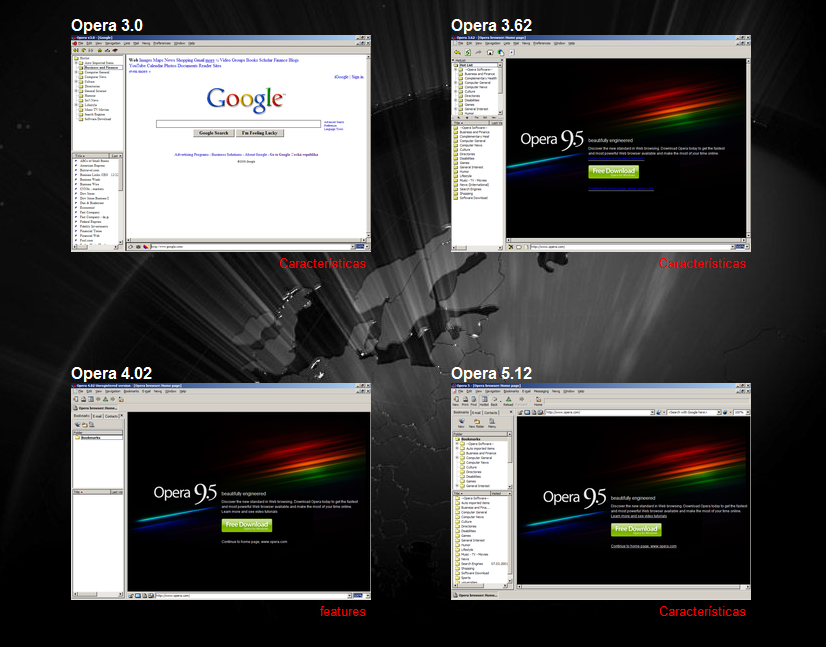
Task: Click the back arrow icon in Opera 3.62 toolbar
Action: click(457, 52)
